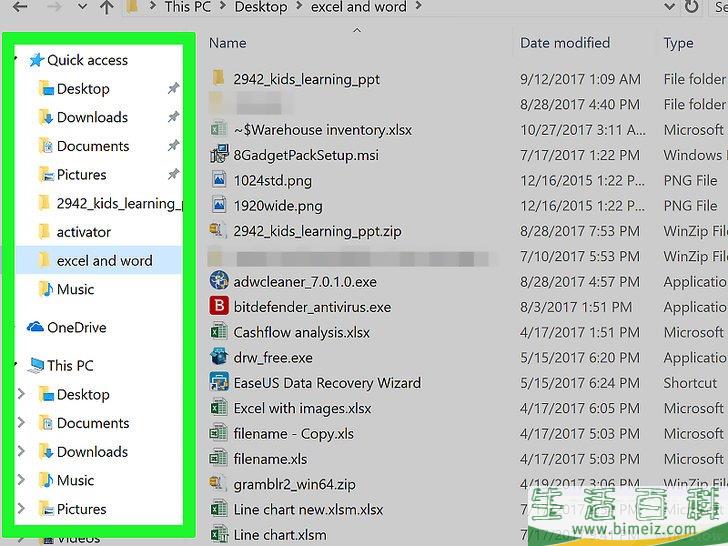The height and width of the screenshot is (546, 728).
Task: Select the Cashflow analysis.xlsx Excel icon
Action: pyautogui.click(x=219, y=332)
